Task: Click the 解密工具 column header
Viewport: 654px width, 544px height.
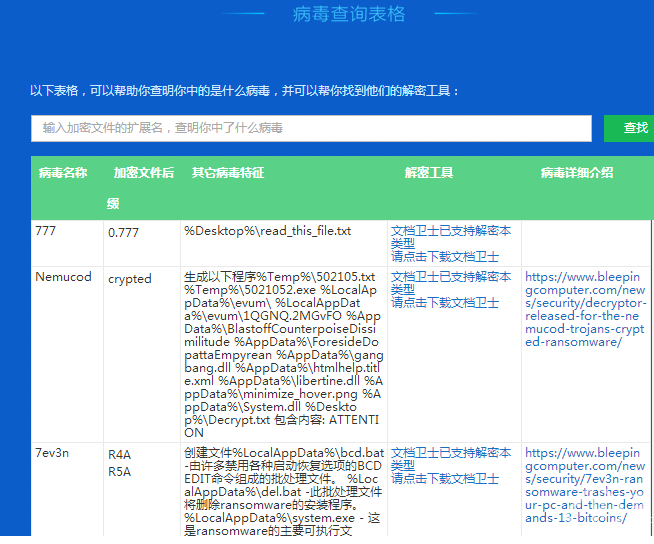Action: pos(429,173)
